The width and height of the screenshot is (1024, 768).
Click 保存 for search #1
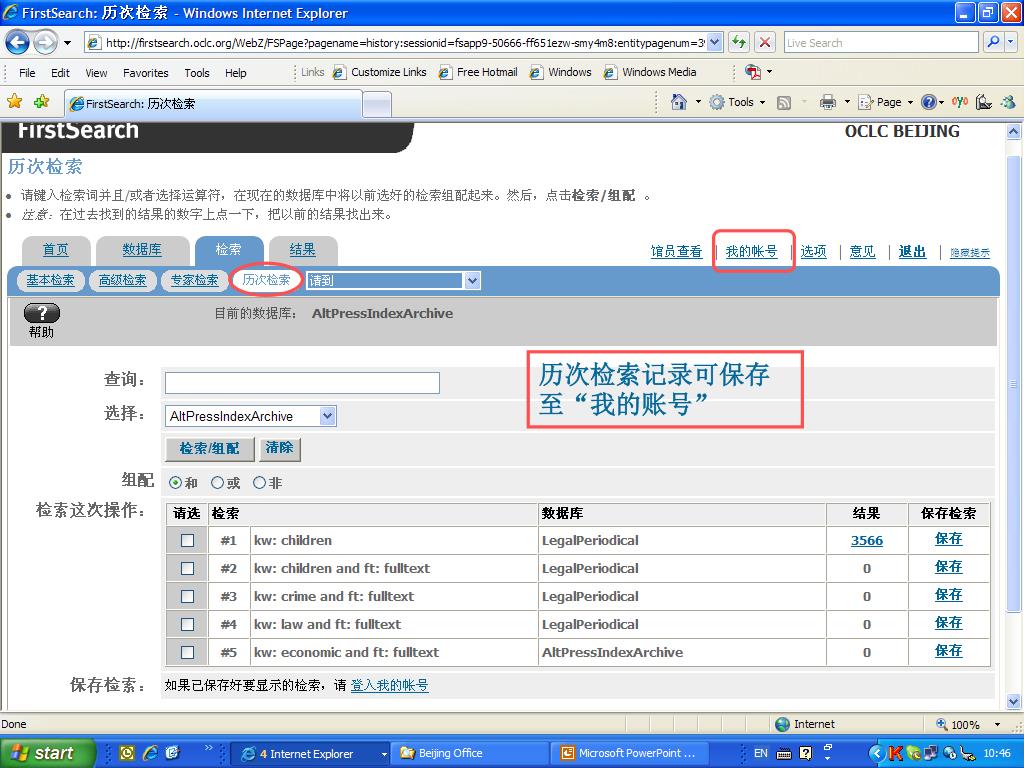pos(948,539)
